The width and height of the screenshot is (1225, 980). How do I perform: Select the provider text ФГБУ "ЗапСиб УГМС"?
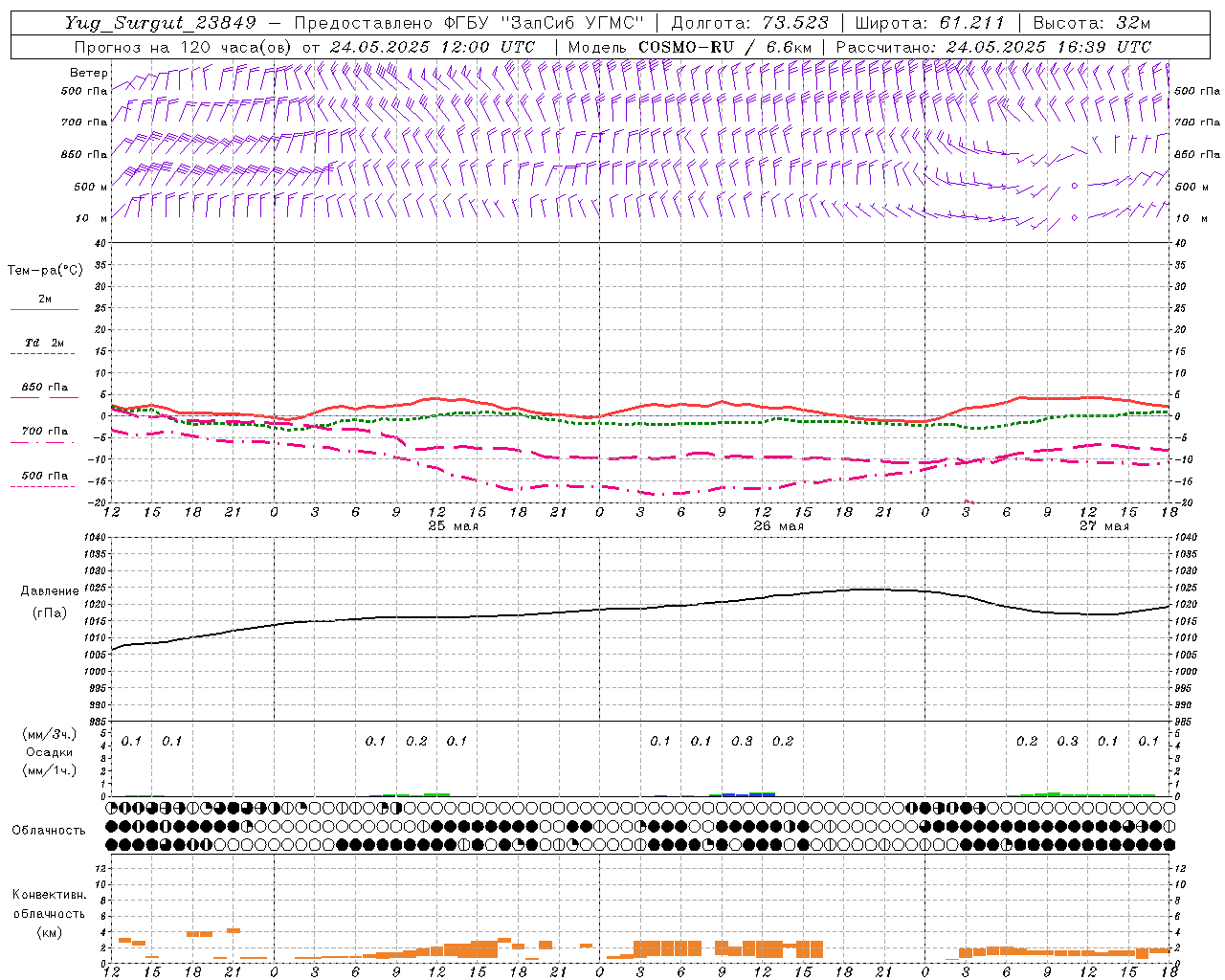pyautogui.click(x=544, y=23)
